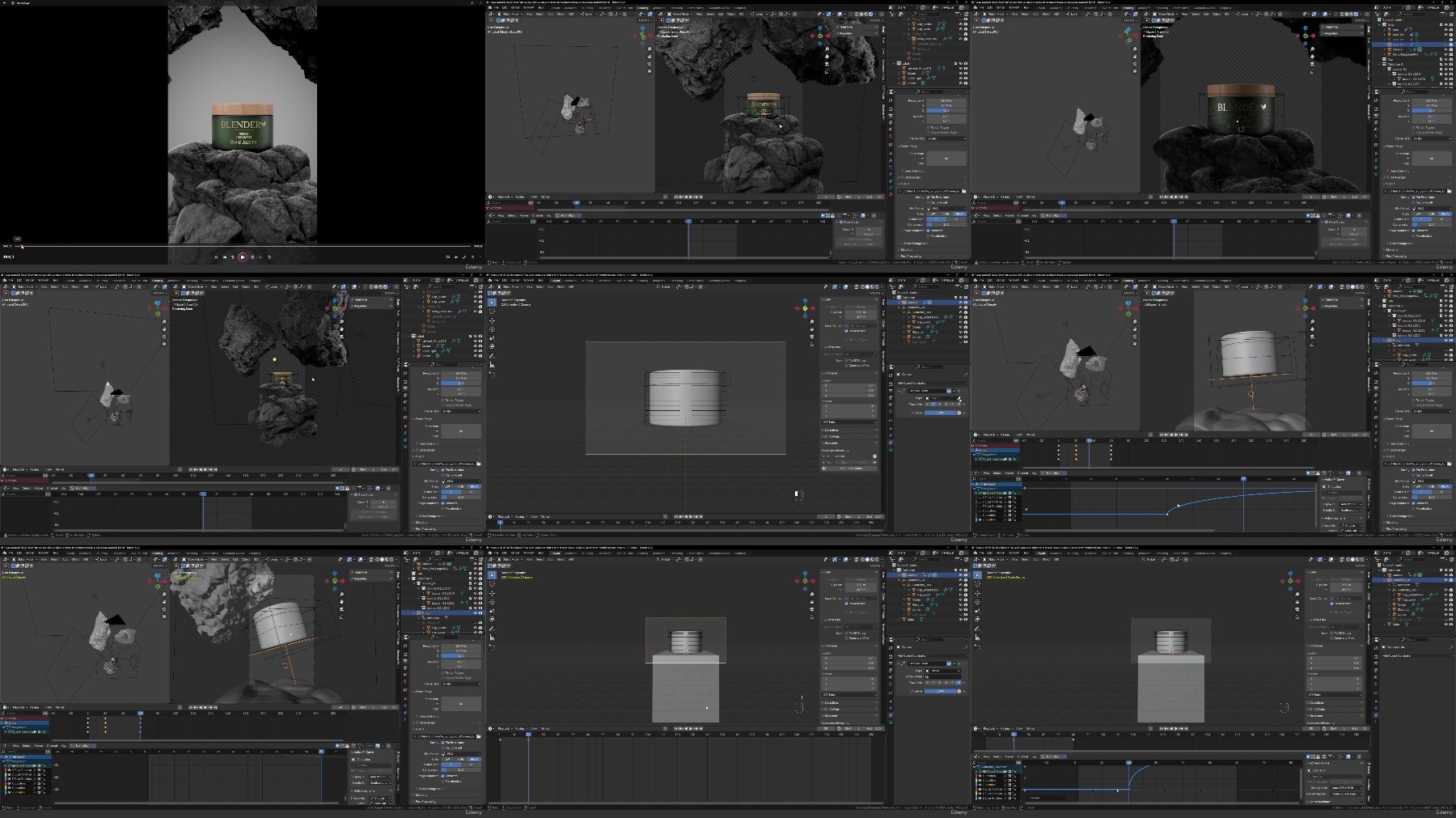Open fullscreen icon in the video player

(464, 257)
